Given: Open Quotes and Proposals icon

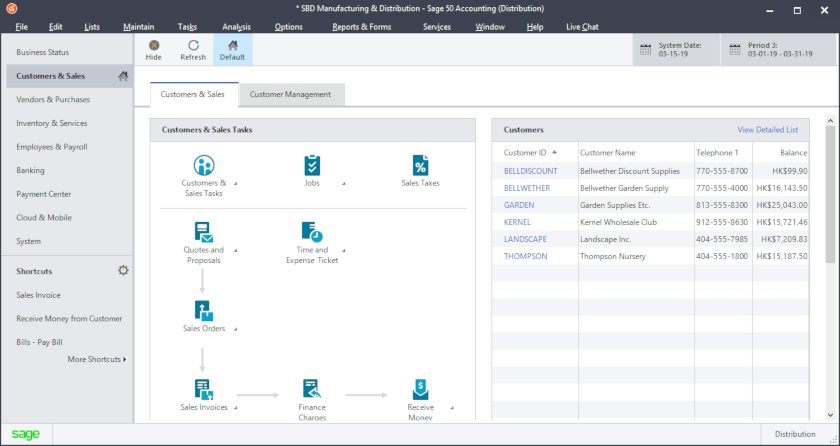Looking at the screenshot, I should coord(204,232).
